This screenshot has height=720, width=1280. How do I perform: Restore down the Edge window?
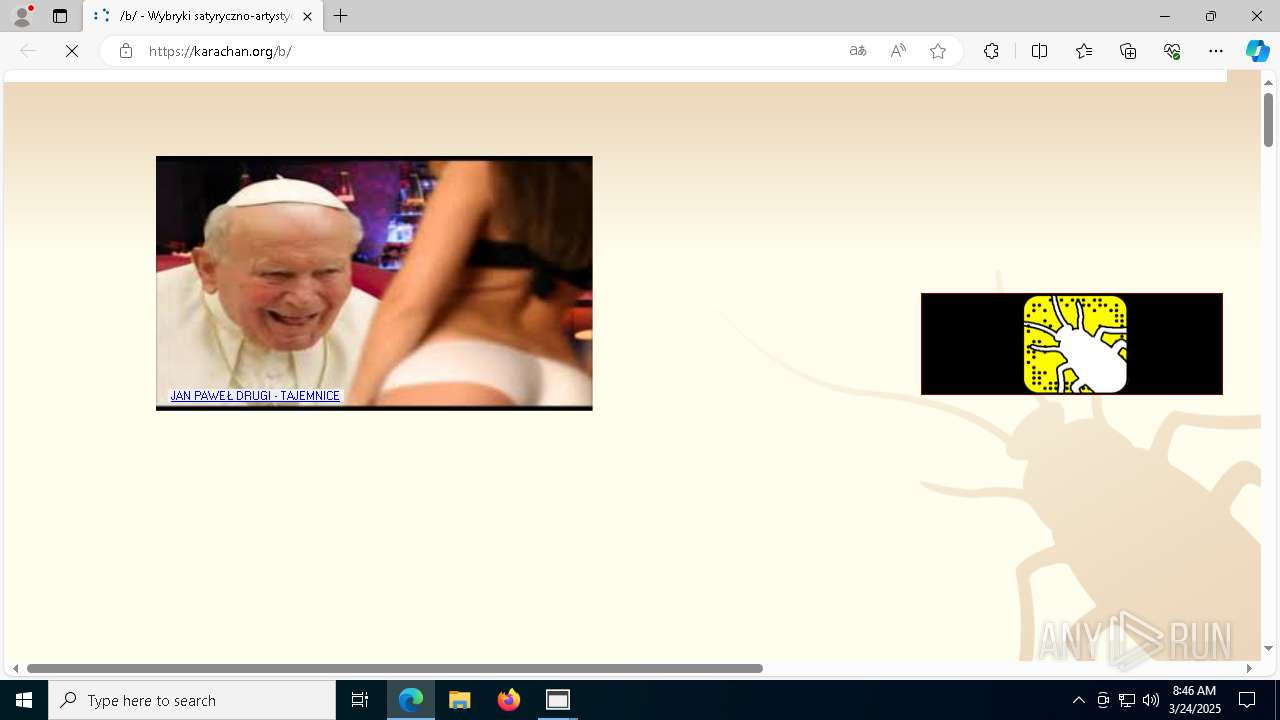coord(1211,16)
